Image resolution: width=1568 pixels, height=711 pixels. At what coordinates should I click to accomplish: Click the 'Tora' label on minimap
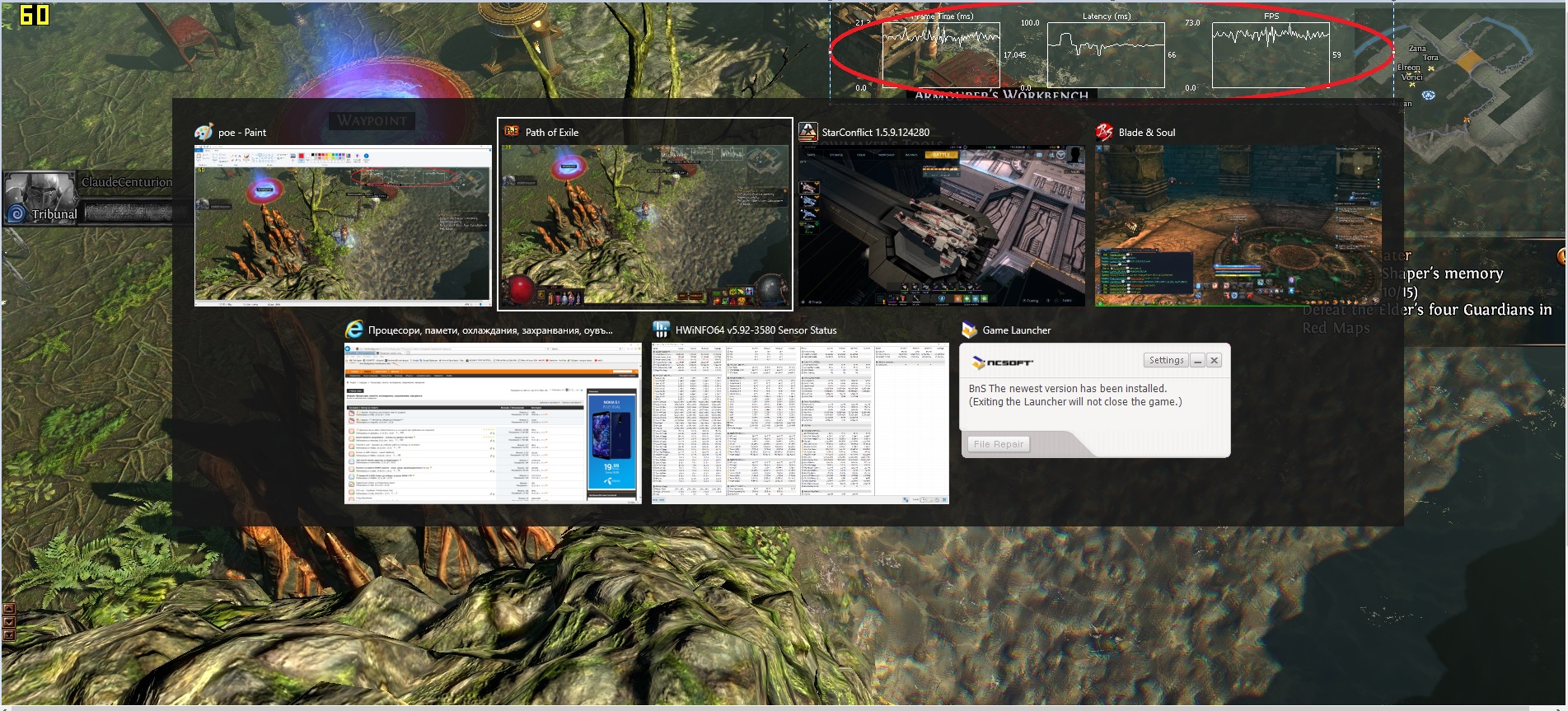[1430, 58]
